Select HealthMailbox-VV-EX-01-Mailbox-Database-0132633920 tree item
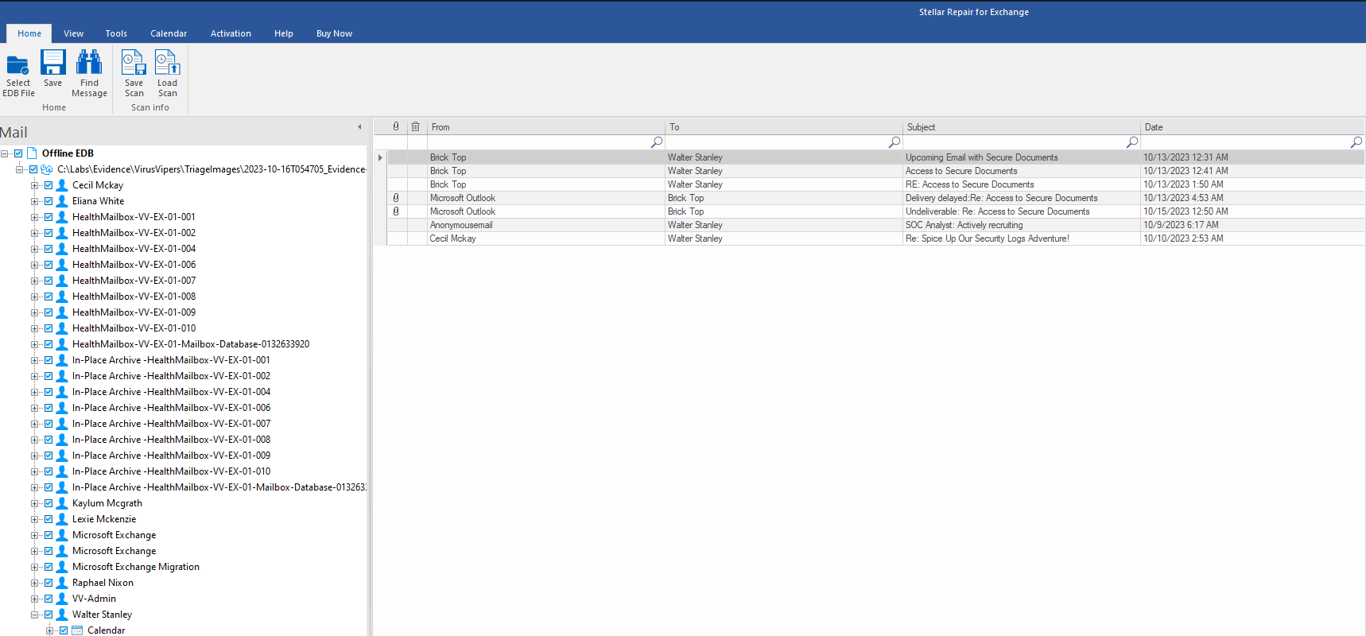 click(190, 344)
